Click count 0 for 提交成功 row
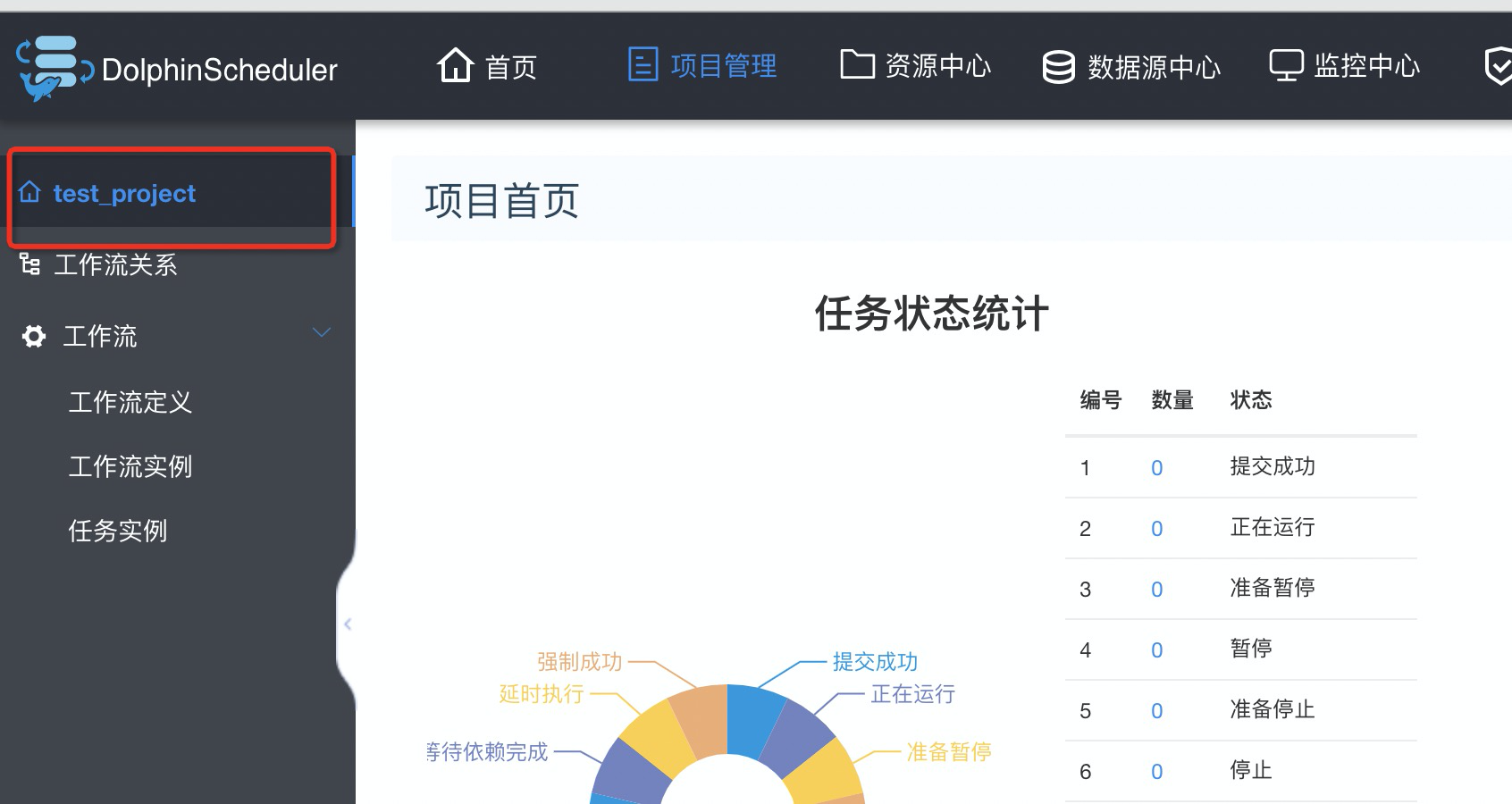 coord(1157,468)
